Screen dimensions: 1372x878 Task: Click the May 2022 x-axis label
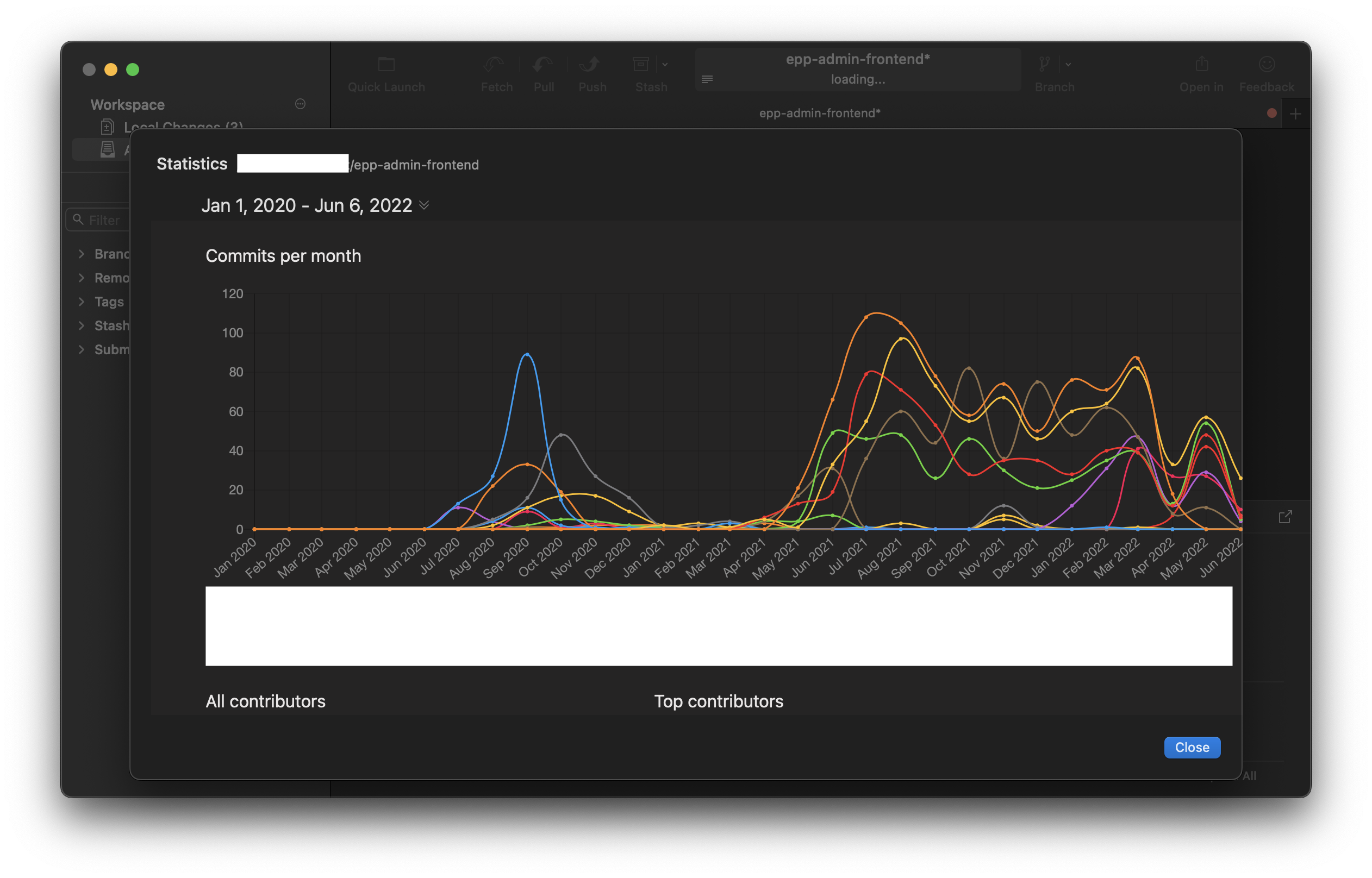click(1184, 558)
